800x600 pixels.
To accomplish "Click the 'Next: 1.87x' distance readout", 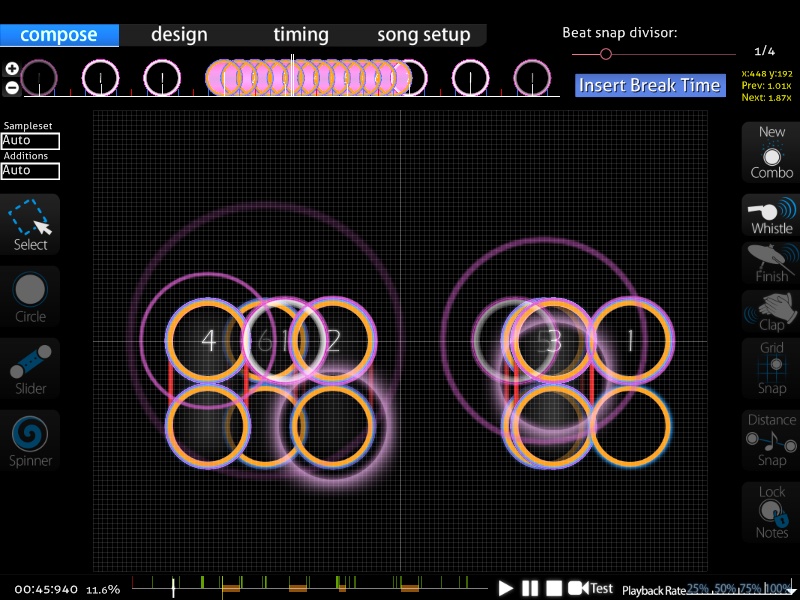I will pyautogui.click(x=766, y=97).
